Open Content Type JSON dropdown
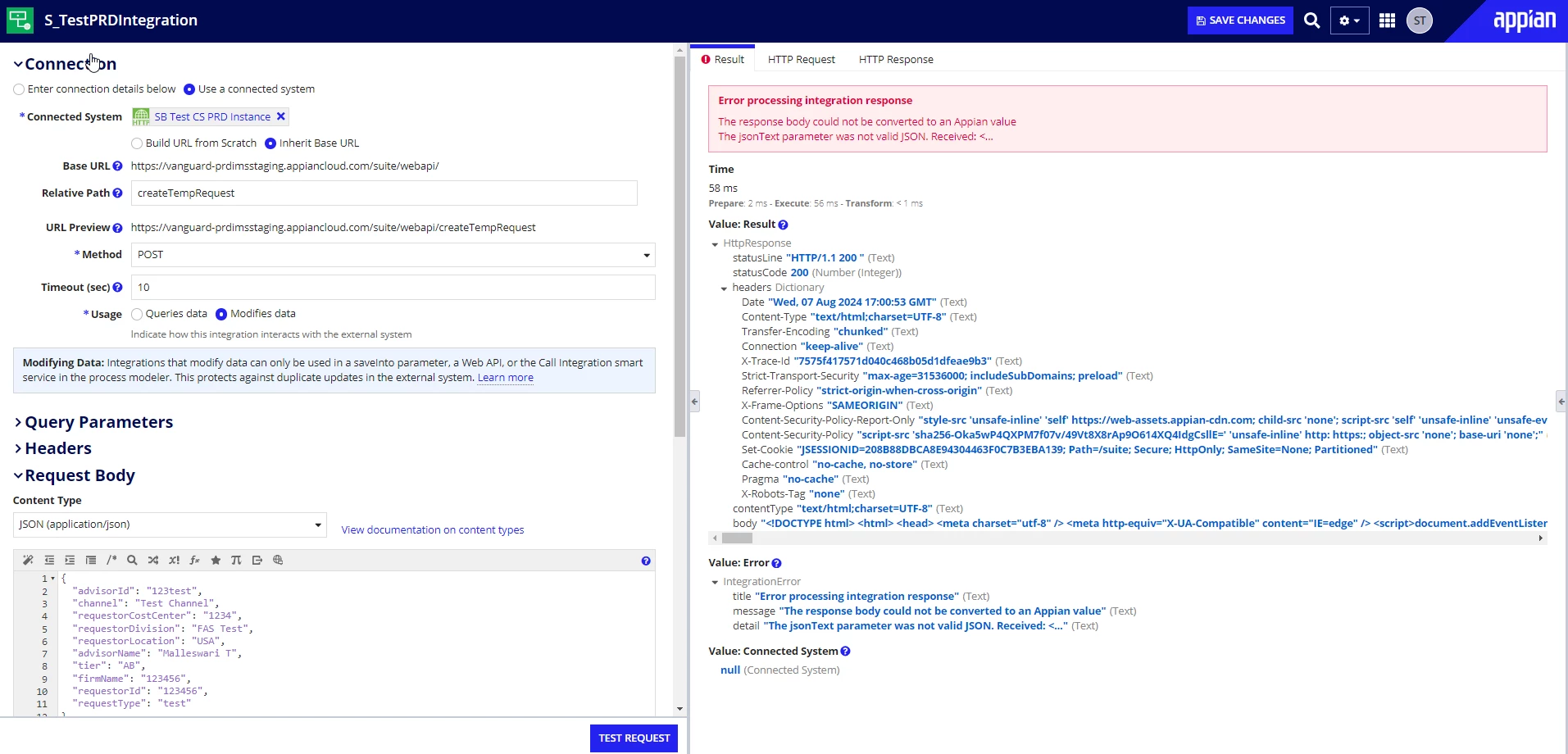Screen dimensions: 1568x754 point(170,525)
